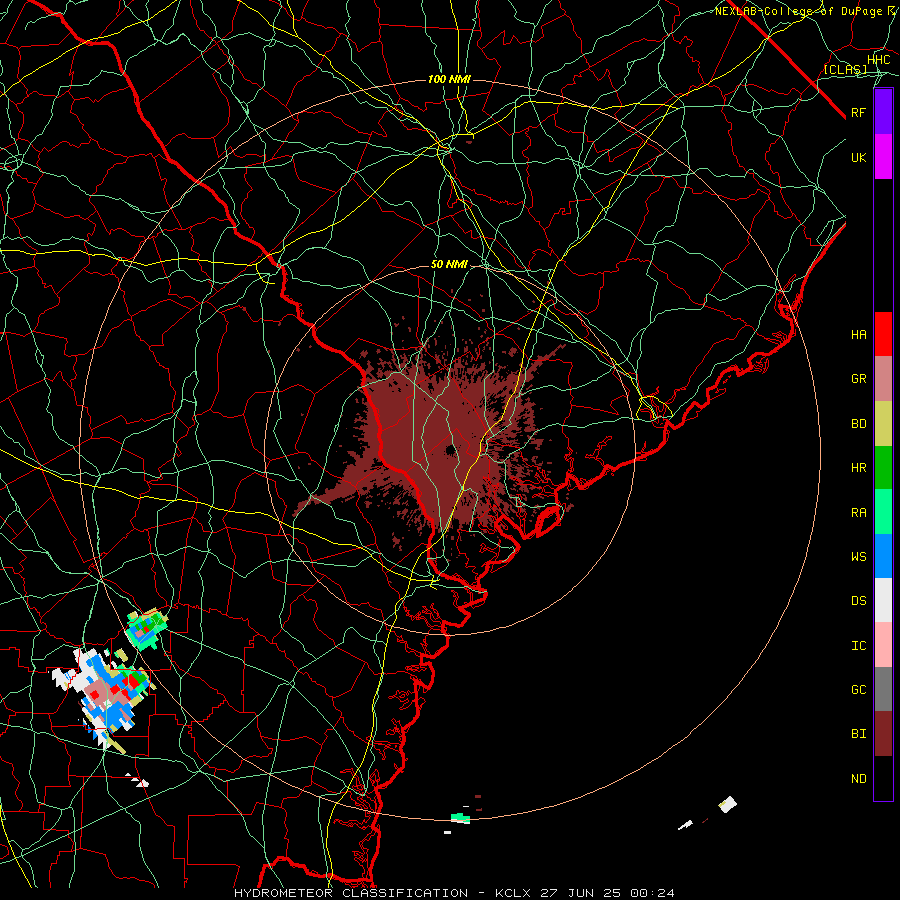
Task: Click the brown BI legend swatch
Action: [883, 734]
